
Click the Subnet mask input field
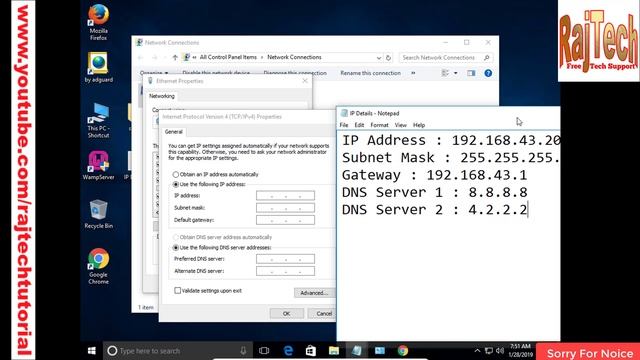coord(285,208)
